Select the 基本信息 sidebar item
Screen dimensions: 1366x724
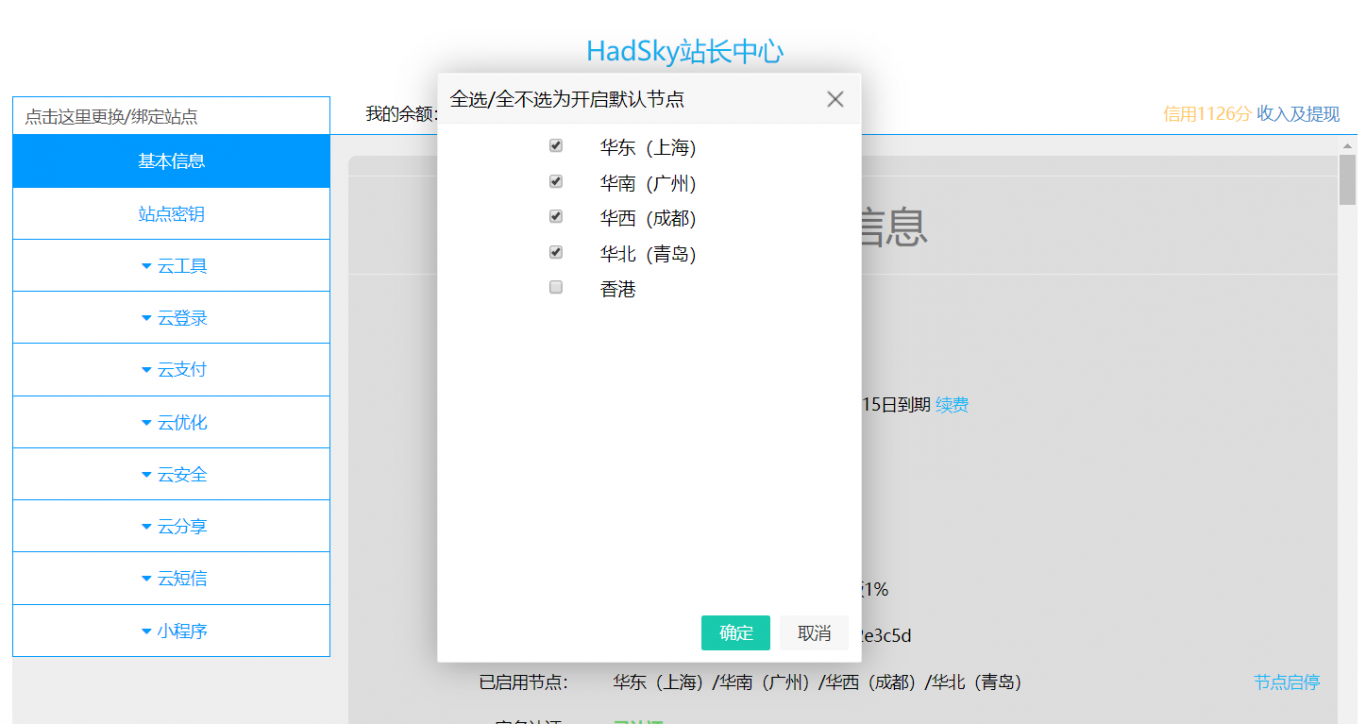pos(171,161)
